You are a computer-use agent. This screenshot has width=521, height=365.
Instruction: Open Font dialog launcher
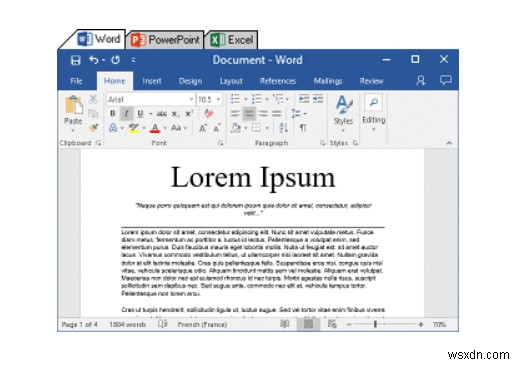220,143
